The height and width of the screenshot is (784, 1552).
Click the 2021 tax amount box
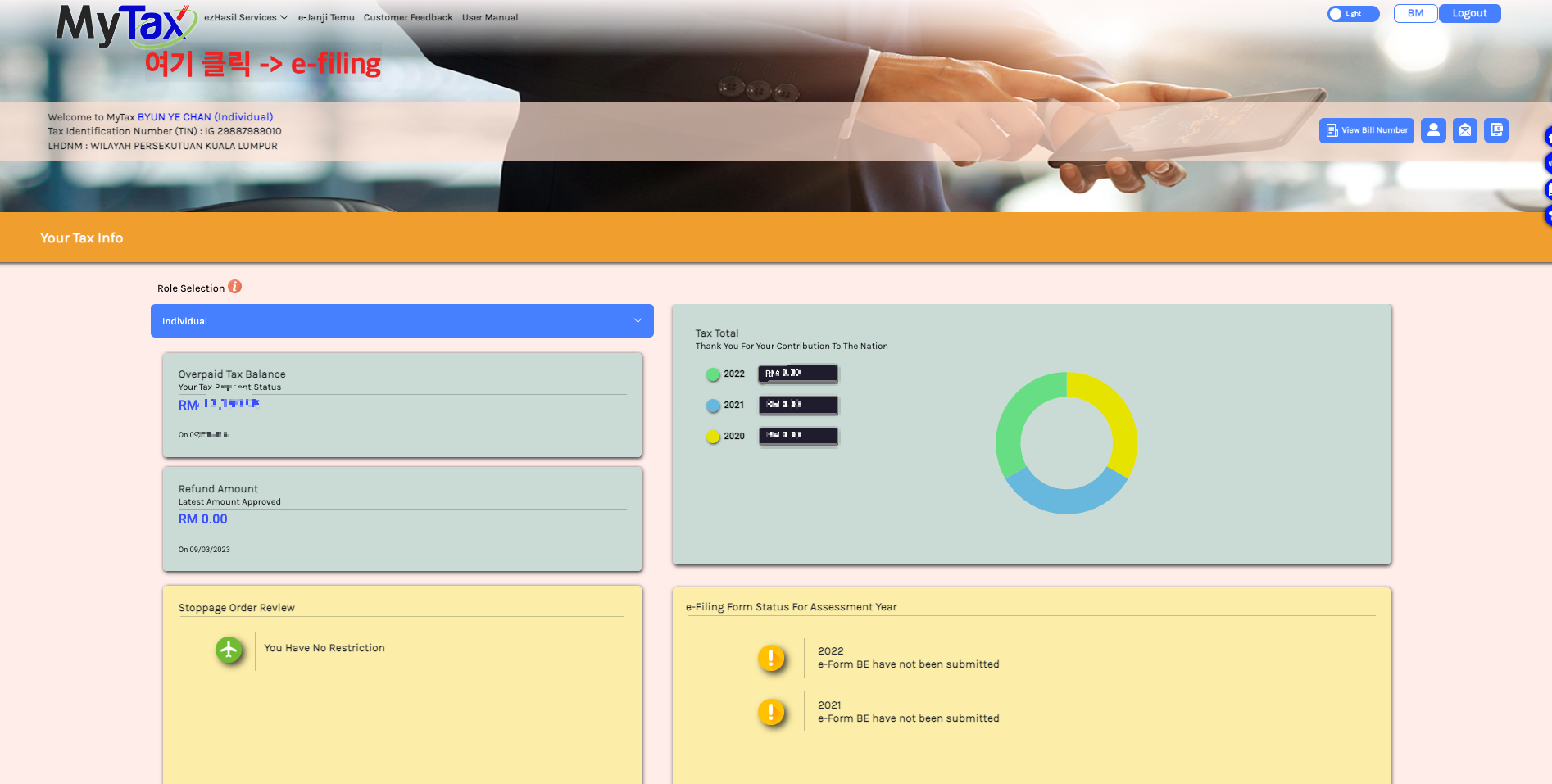coord(798,405)
